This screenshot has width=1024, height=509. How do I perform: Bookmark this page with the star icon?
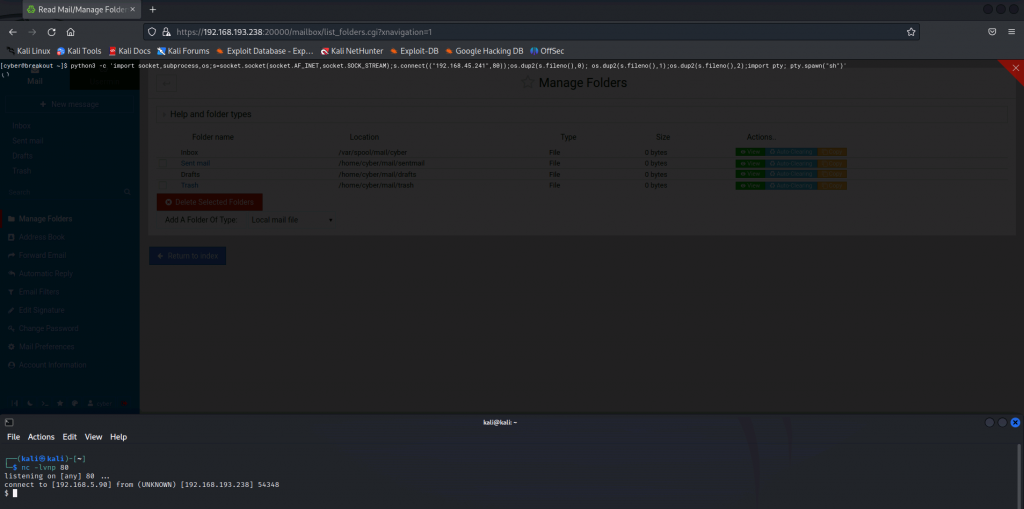point(910,31)
